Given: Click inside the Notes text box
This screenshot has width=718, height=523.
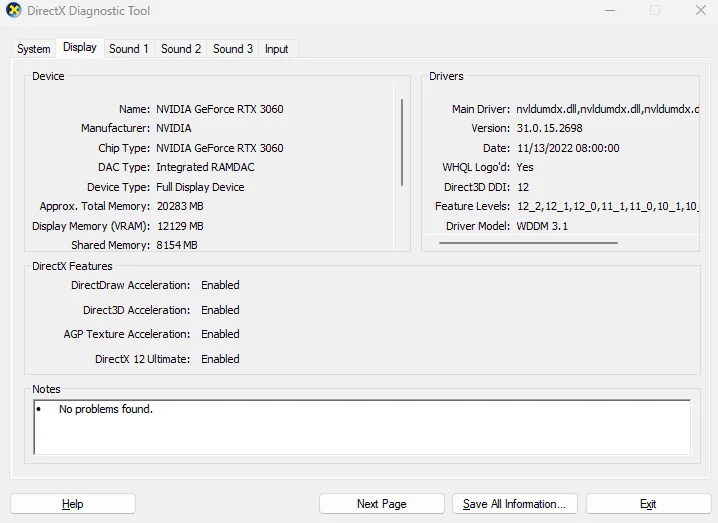Looking at the screenshot, I should pos(362,427).
